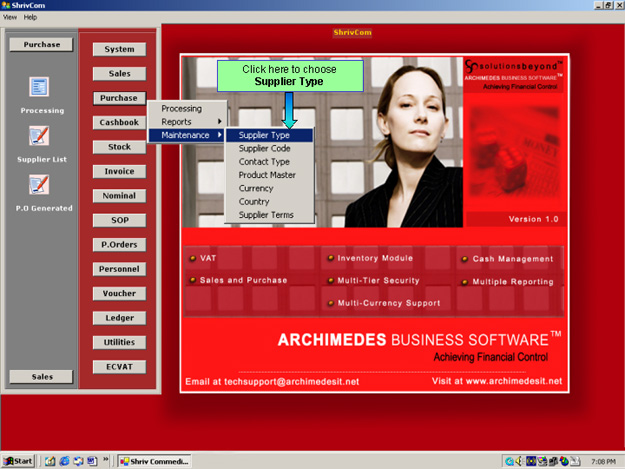This screenshot has width=625, height=469.
Task: Open the SOP module
Action: (119, 220)
